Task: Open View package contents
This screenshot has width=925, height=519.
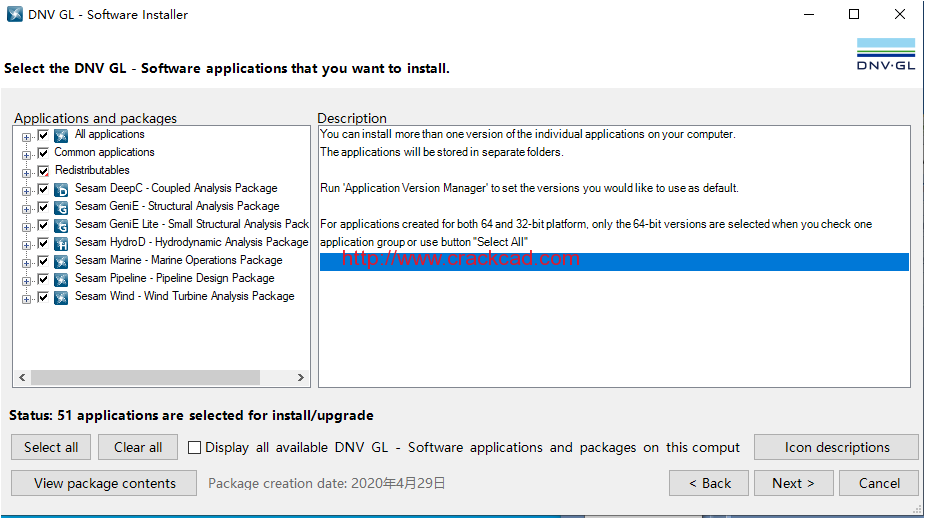Action: click(104, 483)
